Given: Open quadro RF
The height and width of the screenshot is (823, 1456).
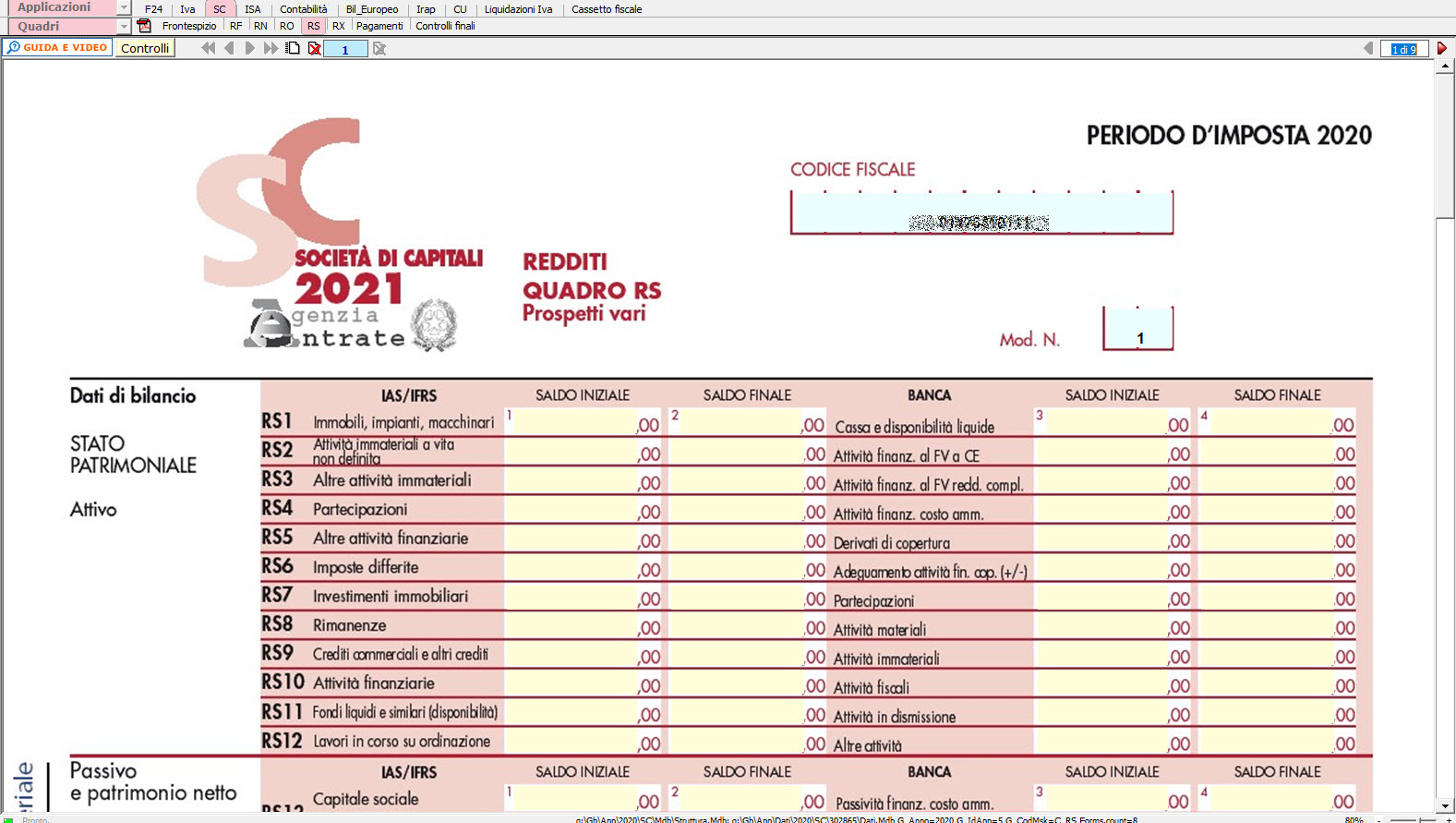Looking at the screenshot, I should [236, 26].
